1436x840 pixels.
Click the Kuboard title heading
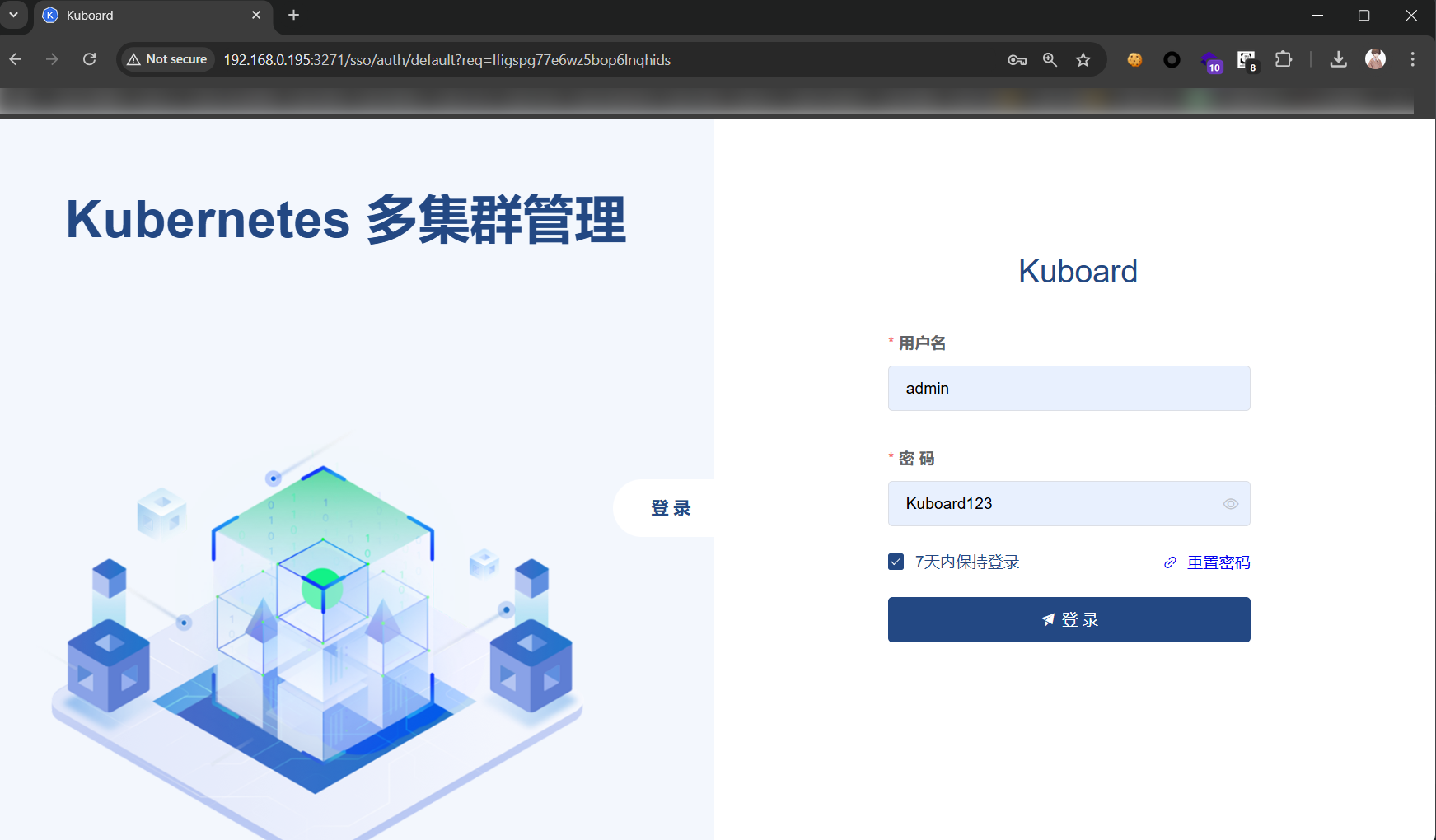pos(1078,272)
